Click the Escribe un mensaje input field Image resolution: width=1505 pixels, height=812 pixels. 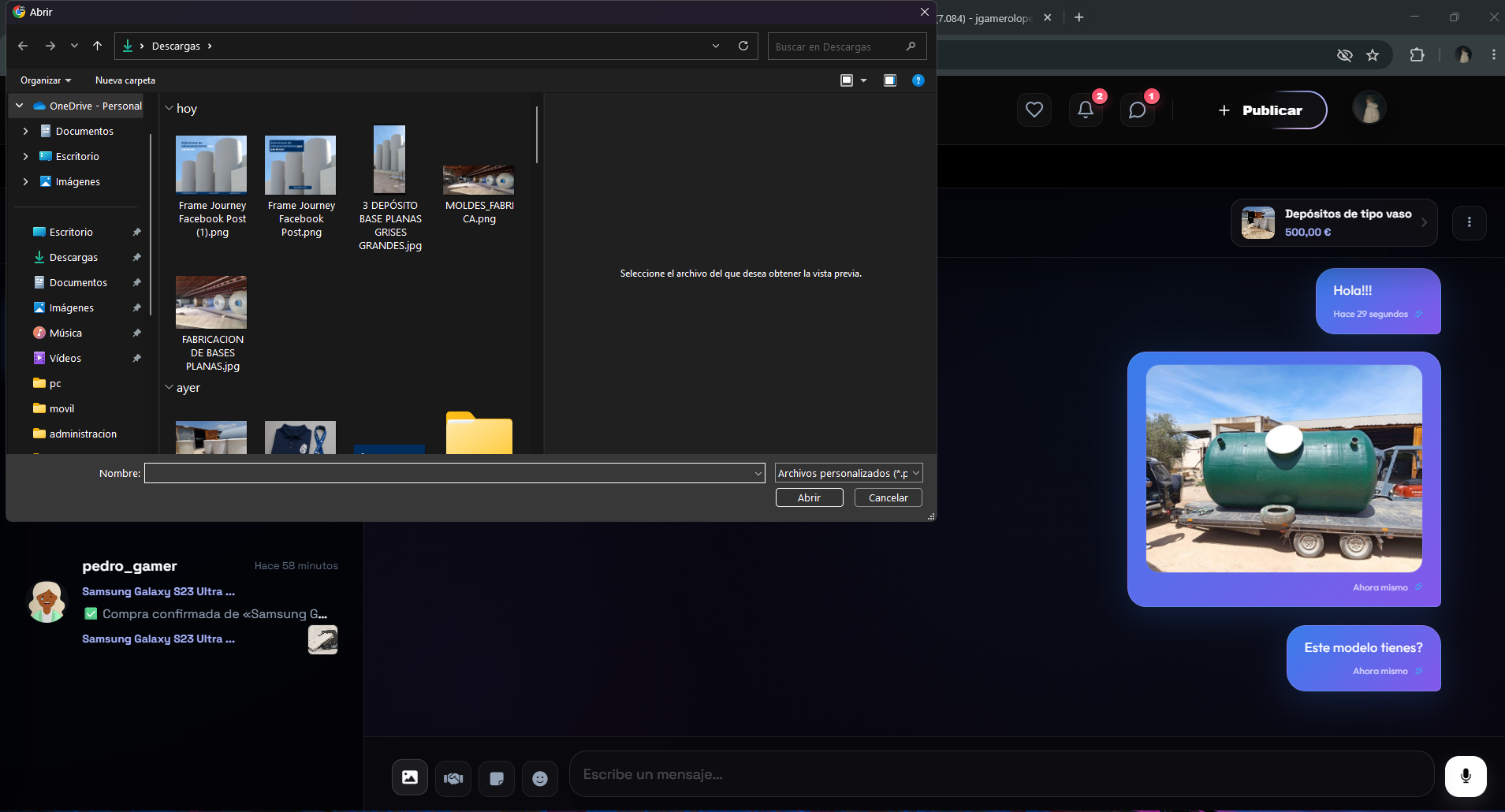click(x=1001, y=774)
